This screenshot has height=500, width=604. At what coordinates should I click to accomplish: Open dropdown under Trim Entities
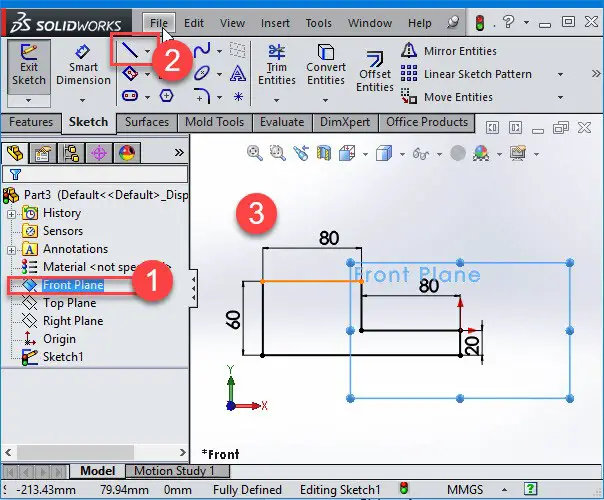click(277, 101)
